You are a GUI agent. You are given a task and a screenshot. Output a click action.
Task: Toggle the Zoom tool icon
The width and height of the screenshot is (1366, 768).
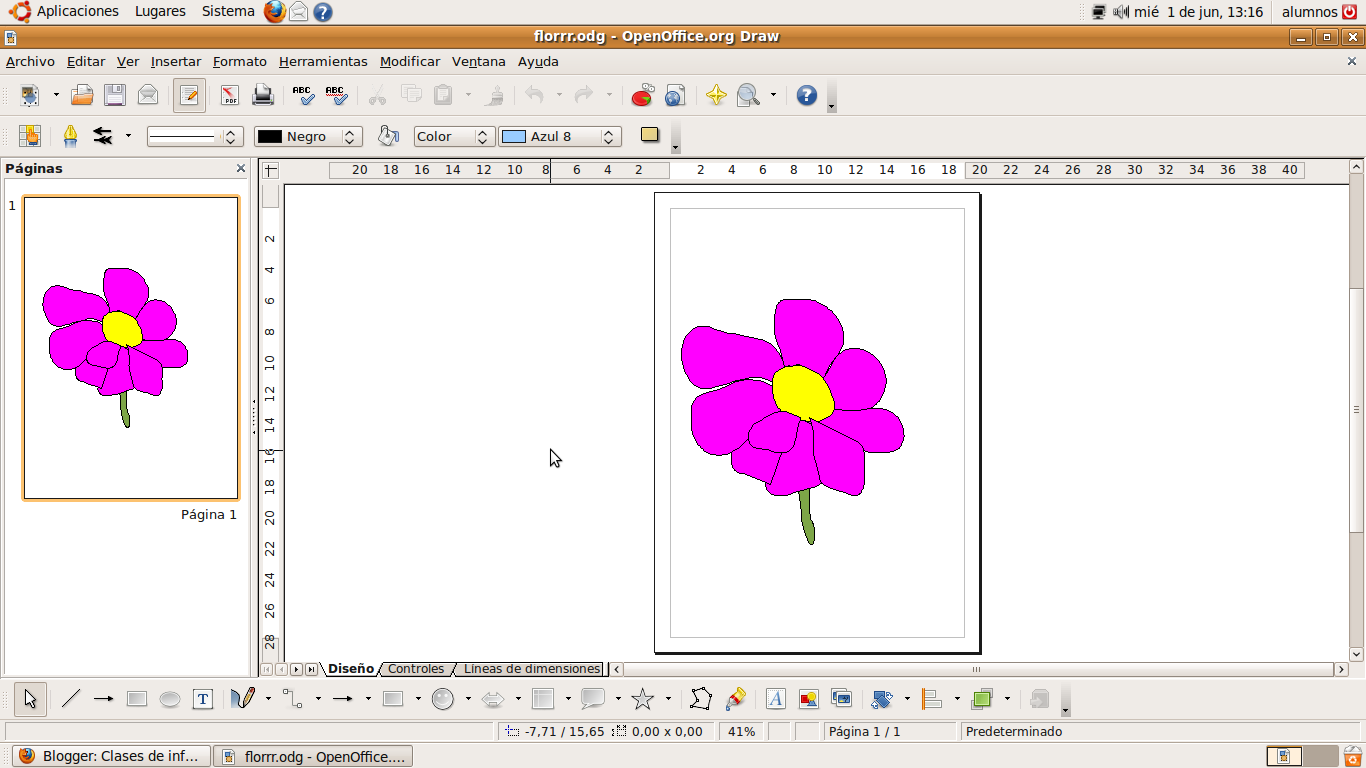746,95
